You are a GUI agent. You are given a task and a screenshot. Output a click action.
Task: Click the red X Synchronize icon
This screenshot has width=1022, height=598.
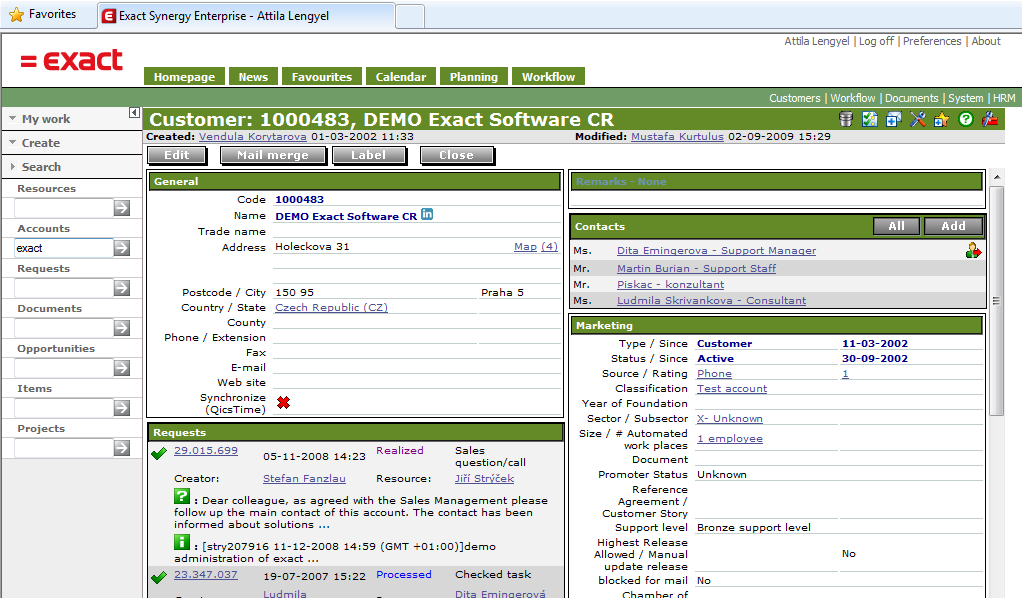(283, 402)
